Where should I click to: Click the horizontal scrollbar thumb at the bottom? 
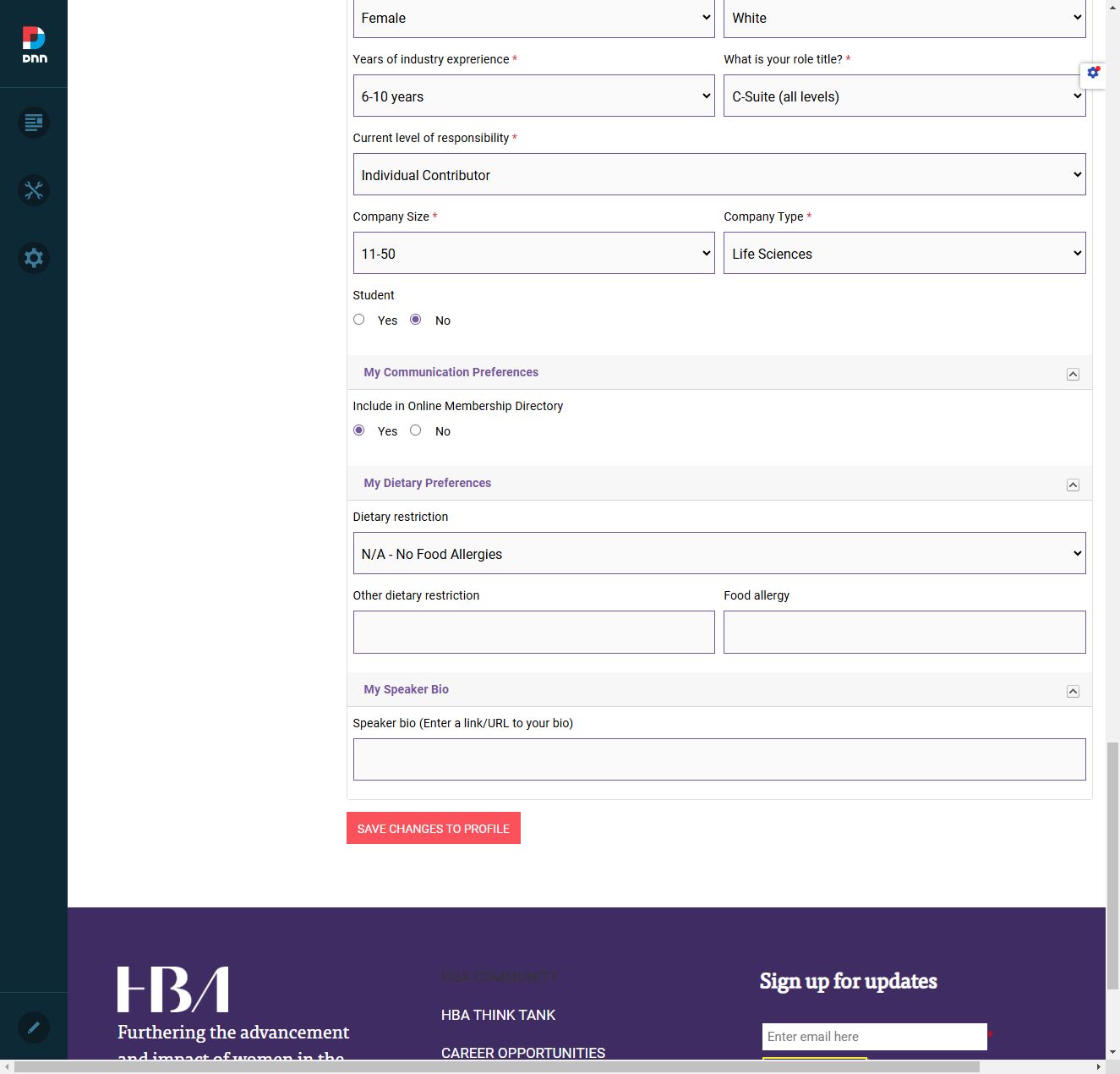[497, 1067]
